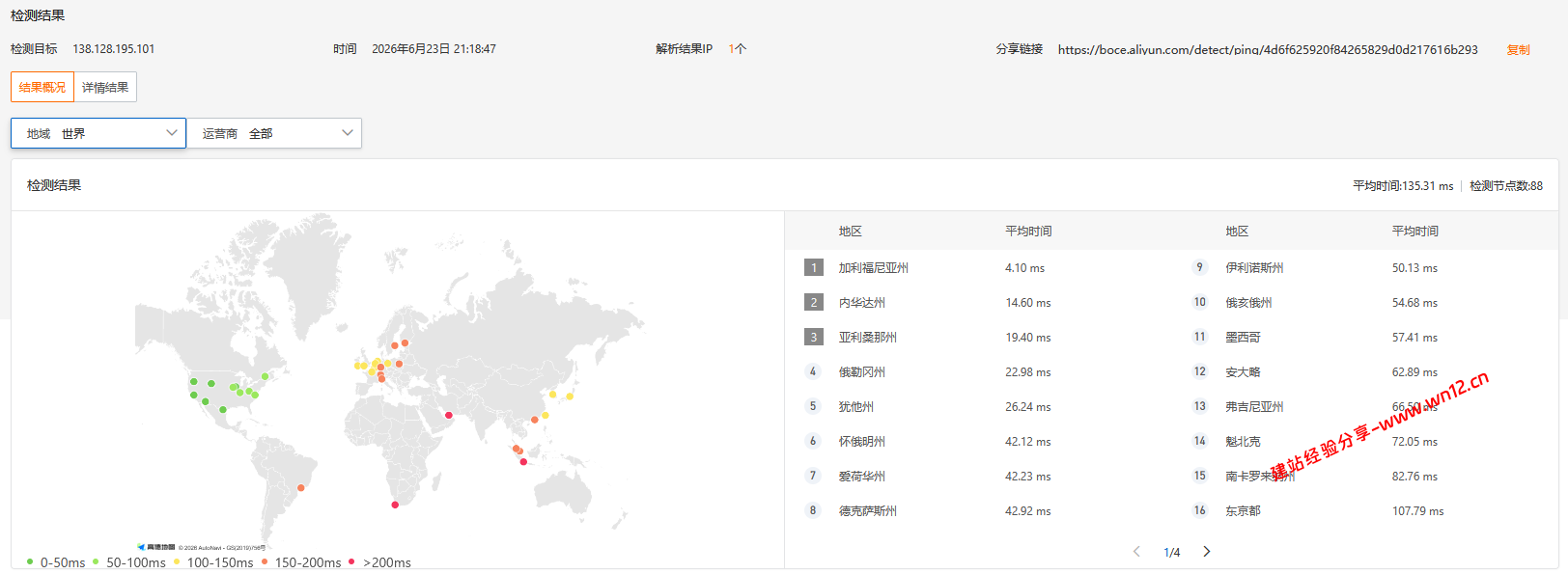Viewport: 1568px width, 574px height.
Task: Click the 复制 link
Action: [x=1518, y=50]
